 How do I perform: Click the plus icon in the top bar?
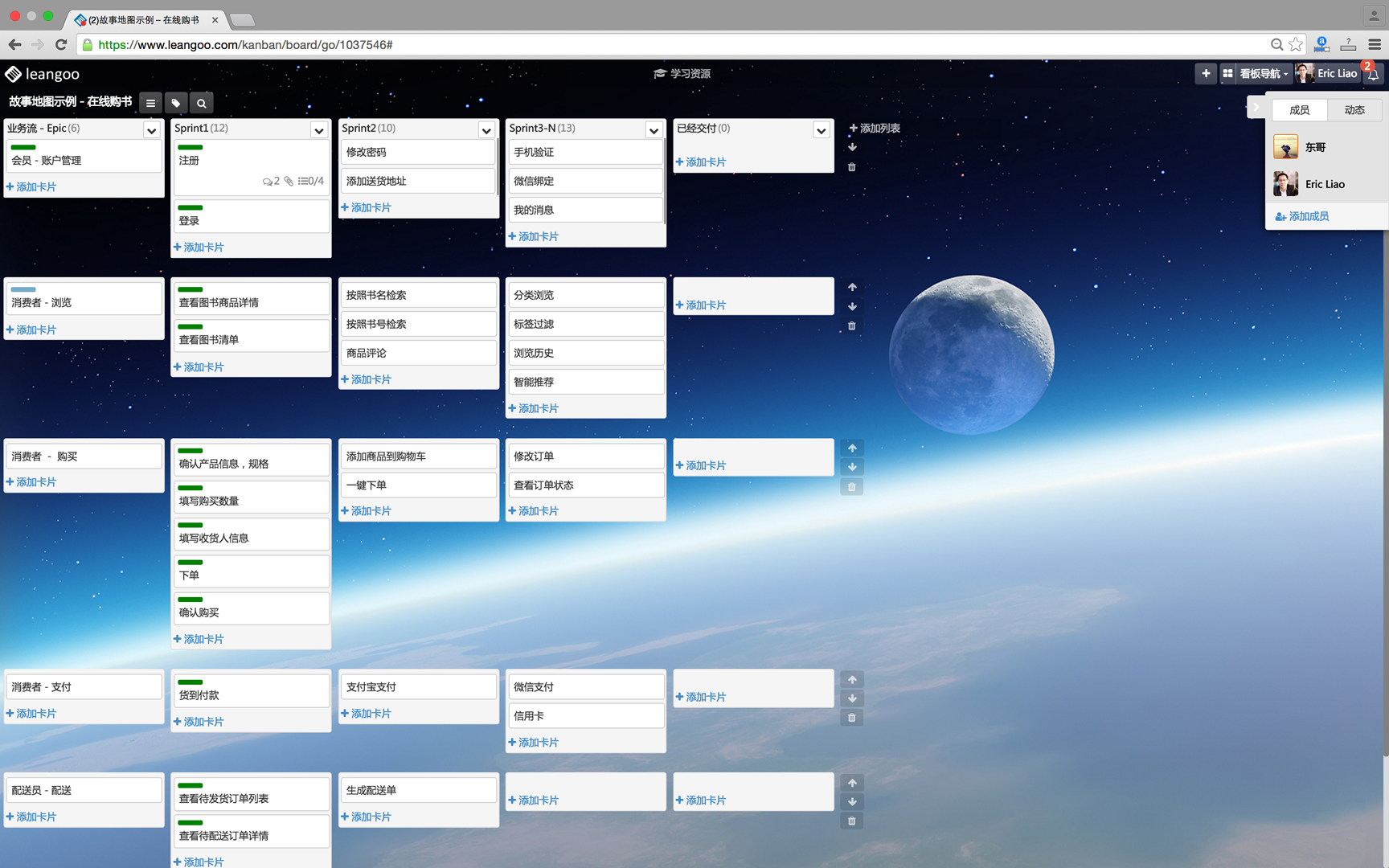click(1206, 73)
